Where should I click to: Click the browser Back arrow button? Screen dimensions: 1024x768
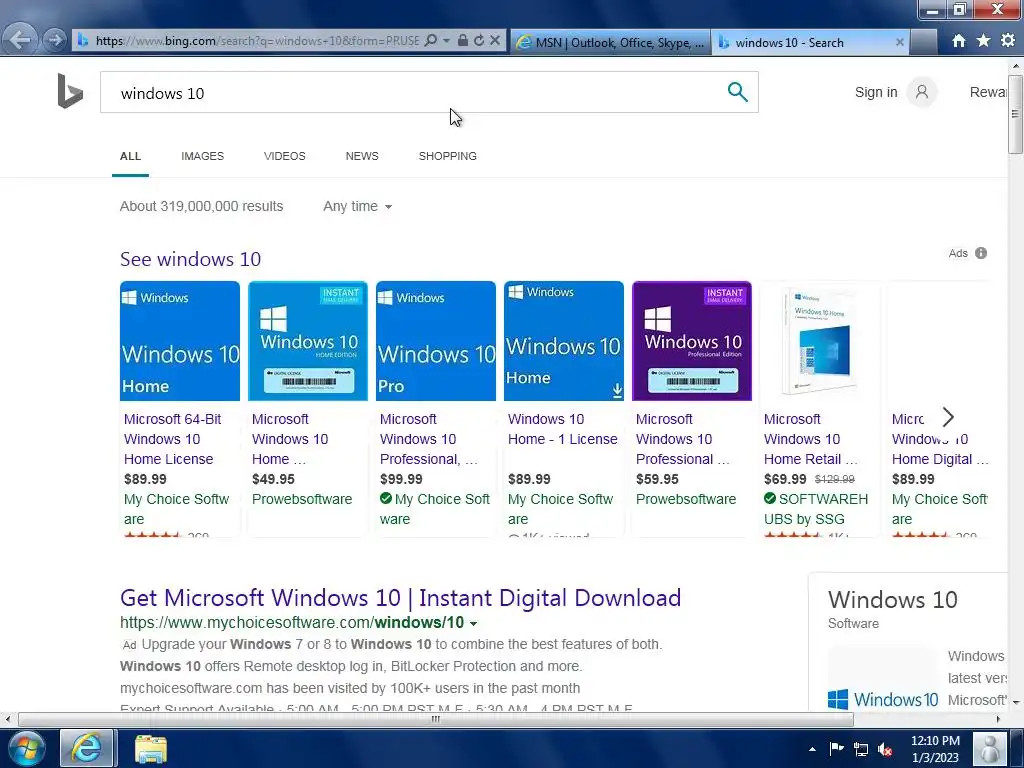(x=20, y=40)
